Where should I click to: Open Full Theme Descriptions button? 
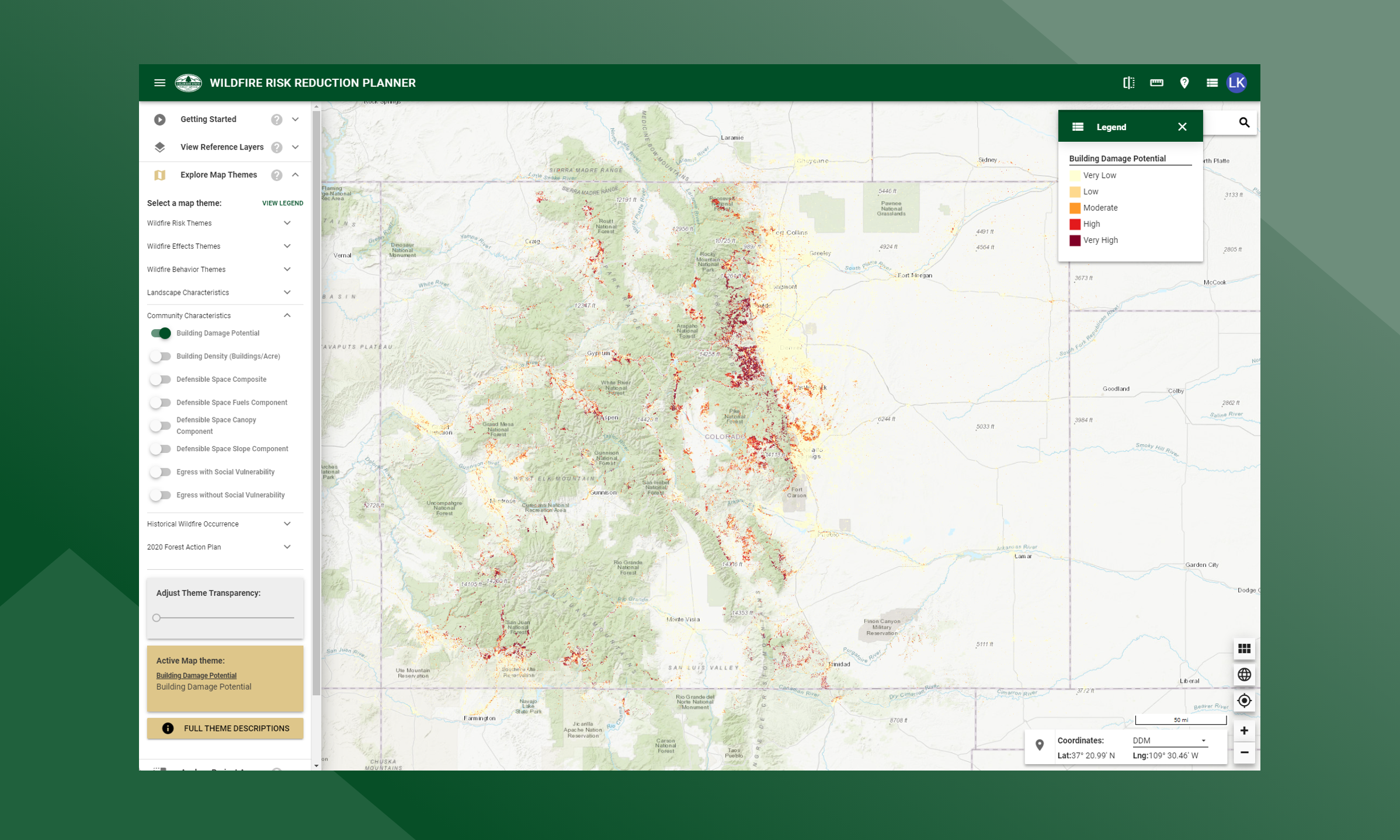point(225,729)
